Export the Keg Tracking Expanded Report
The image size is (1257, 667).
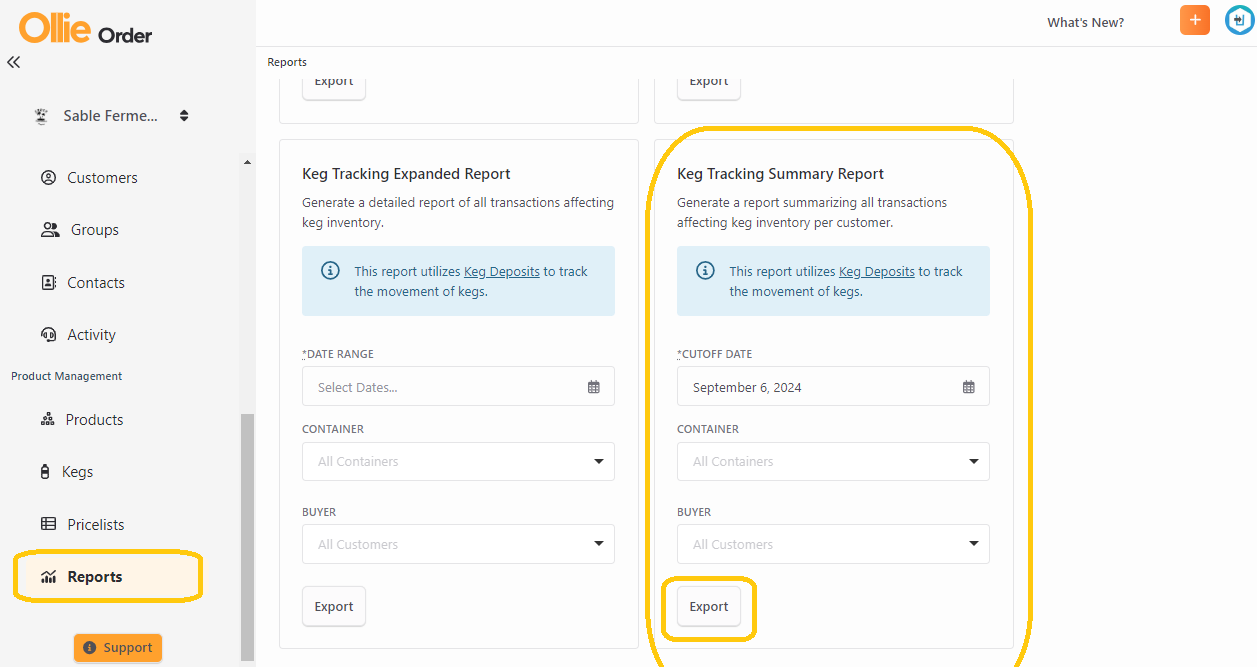tap(334, 607)
